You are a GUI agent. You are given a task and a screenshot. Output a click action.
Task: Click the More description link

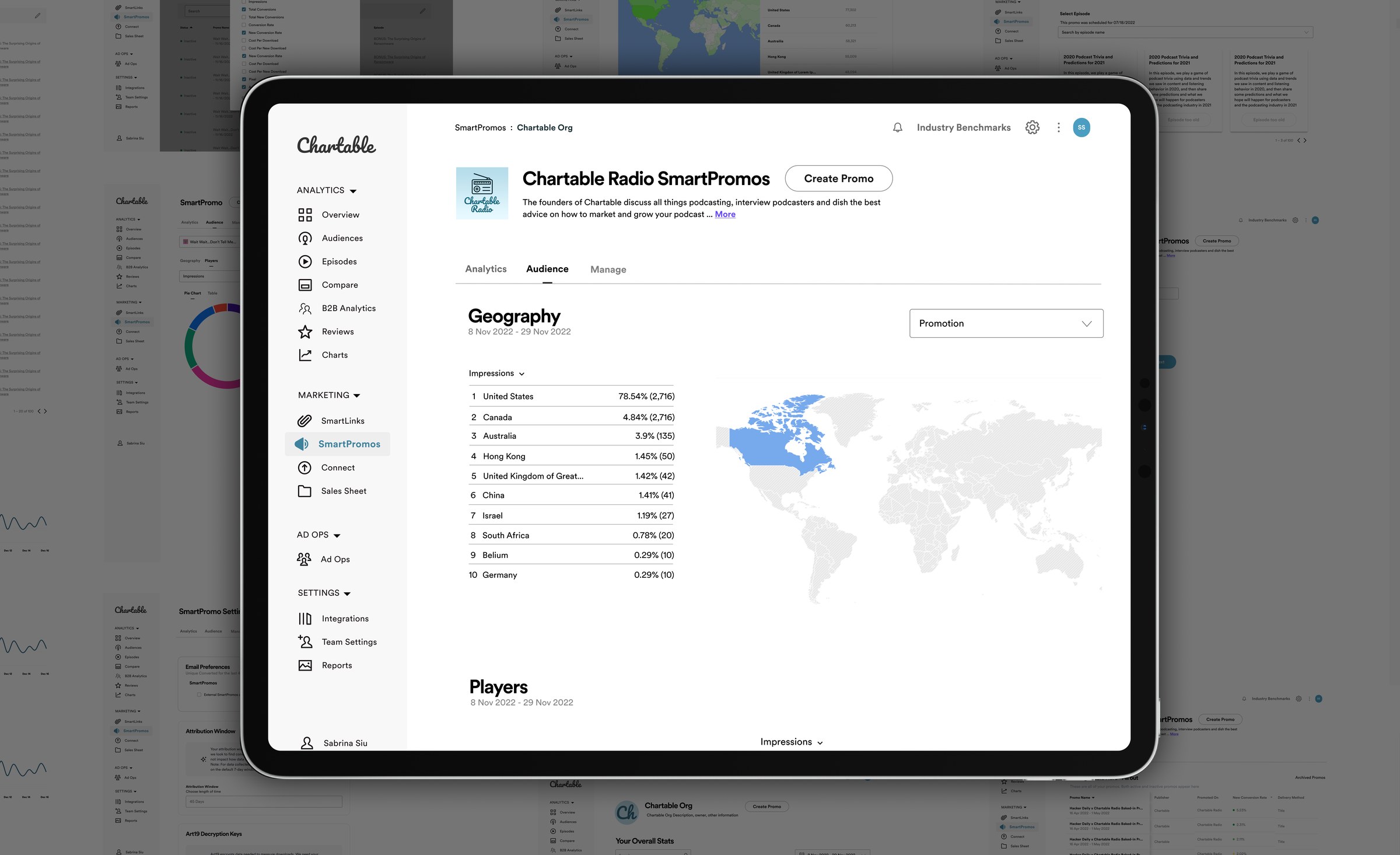tap(725, 214)
